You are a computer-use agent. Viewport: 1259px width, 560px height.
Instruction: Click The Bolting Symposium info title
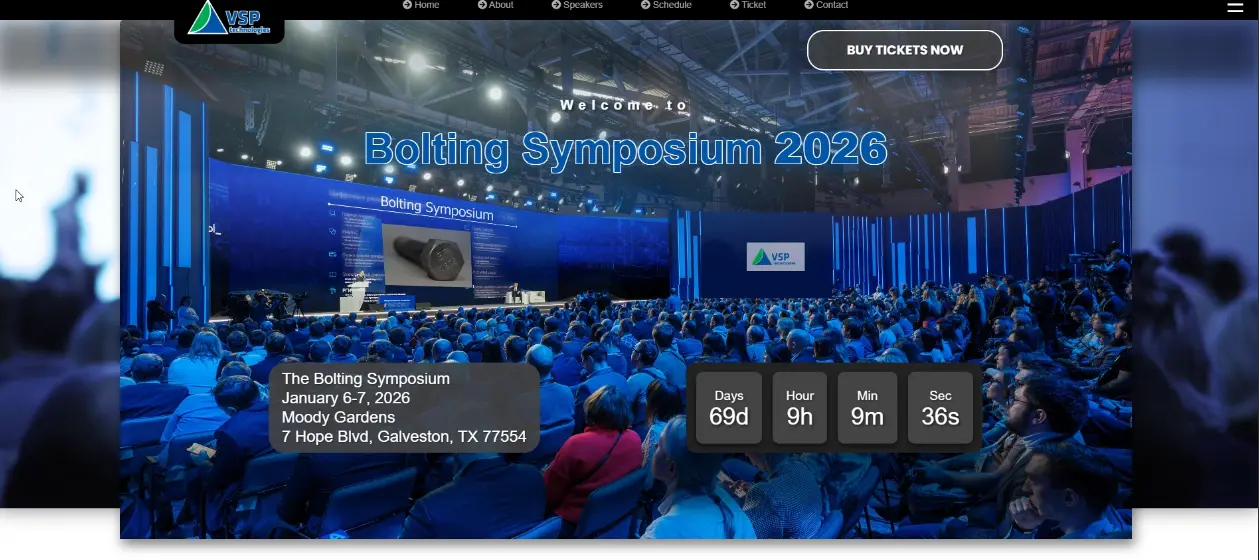(366, 379)
